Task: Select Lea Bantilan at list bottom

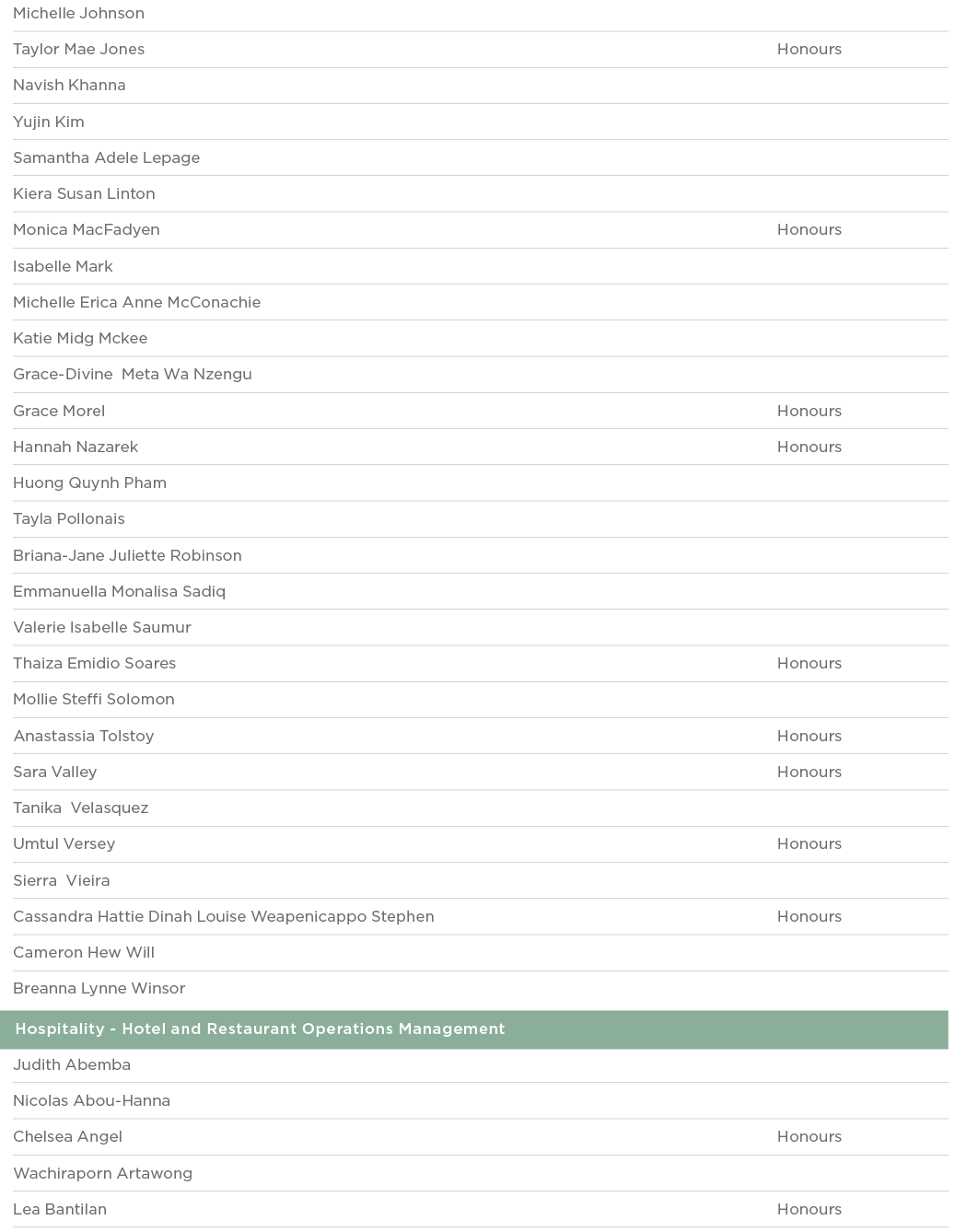Action: click(60, 1210)
